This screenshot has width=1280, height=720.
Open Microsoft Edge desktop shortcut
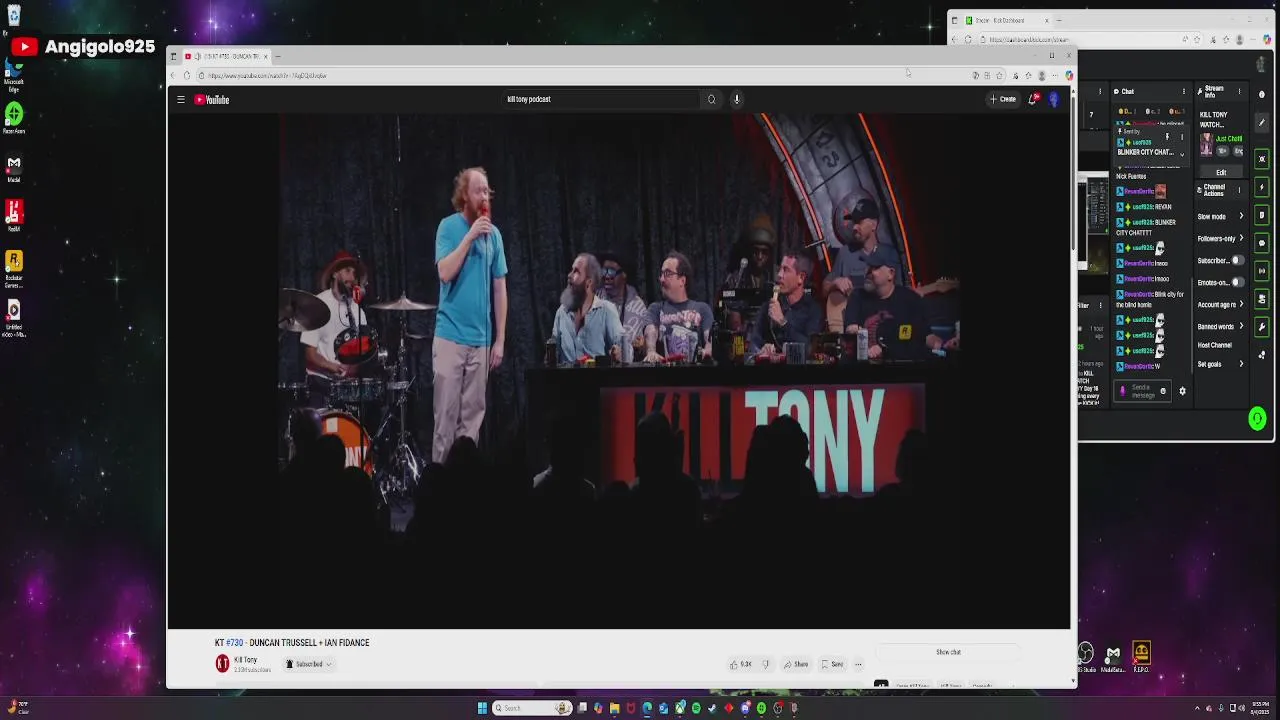[14, 75]
